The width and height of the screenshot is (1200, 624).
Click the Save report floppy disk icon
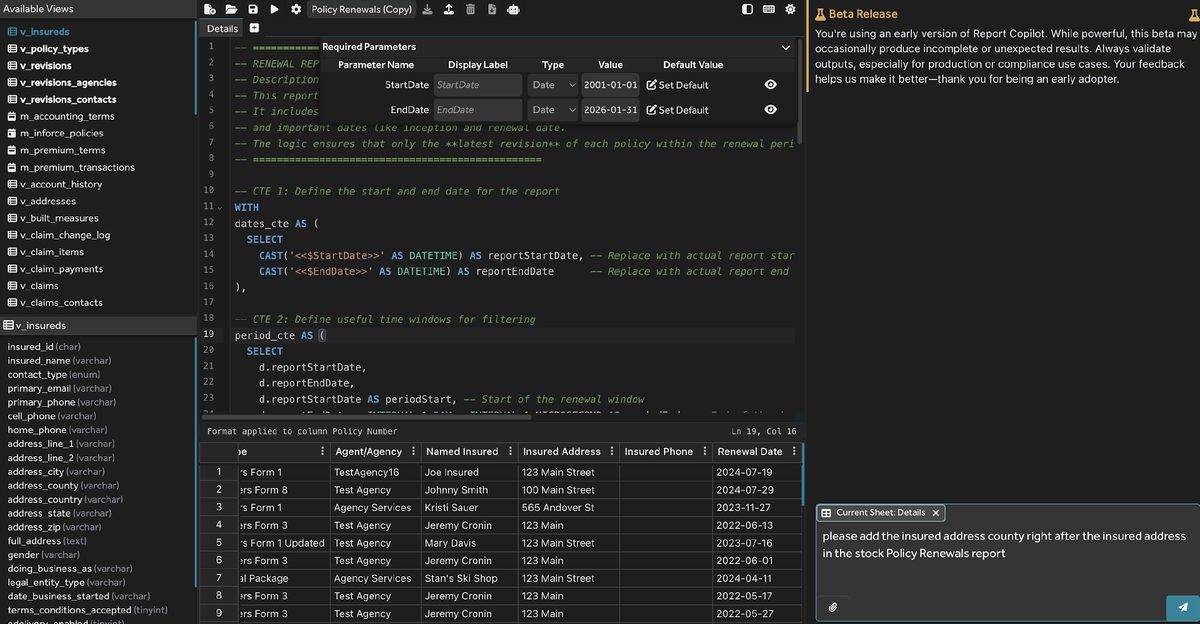click(252, 9)
